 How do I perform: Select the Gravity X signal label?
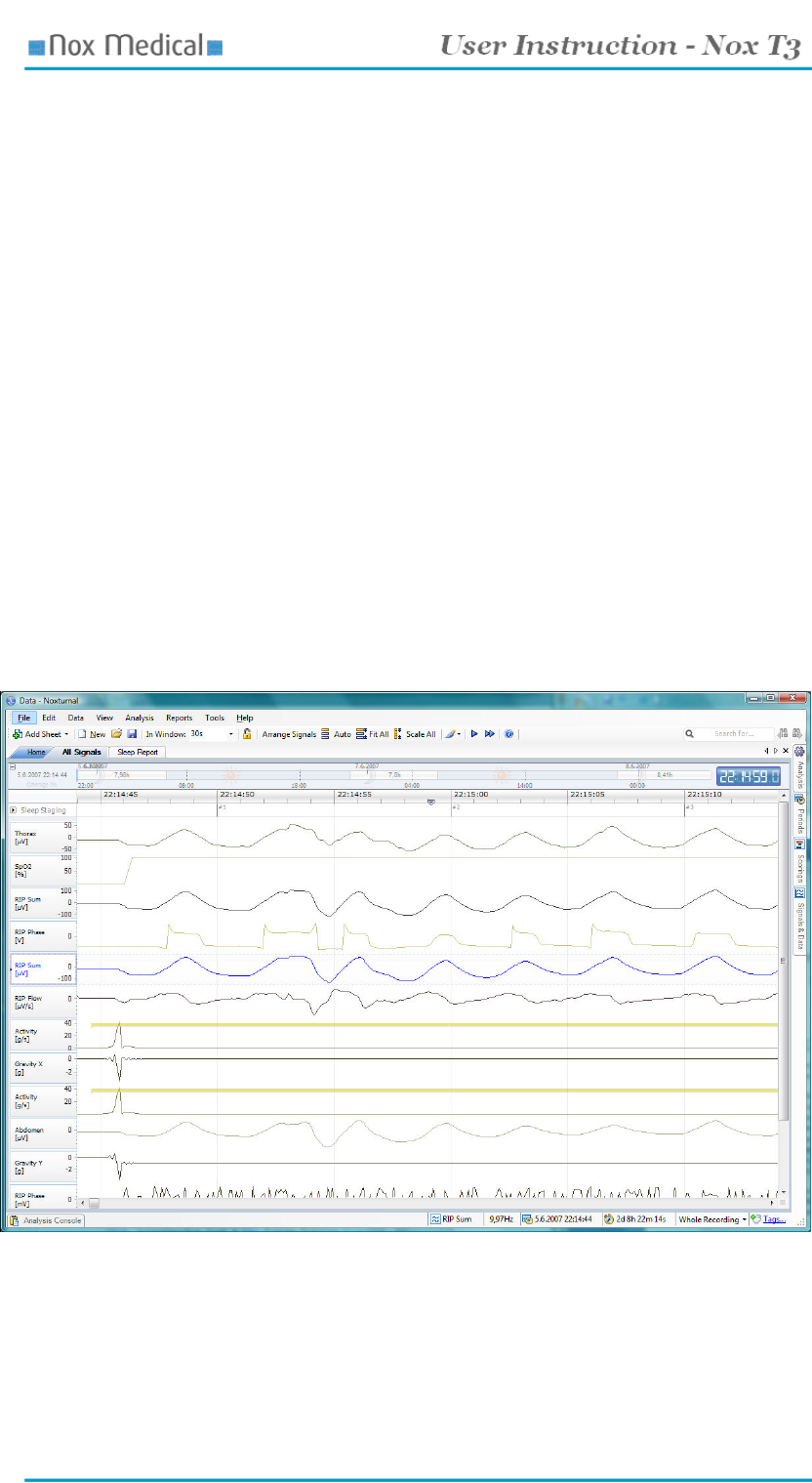42,1067
